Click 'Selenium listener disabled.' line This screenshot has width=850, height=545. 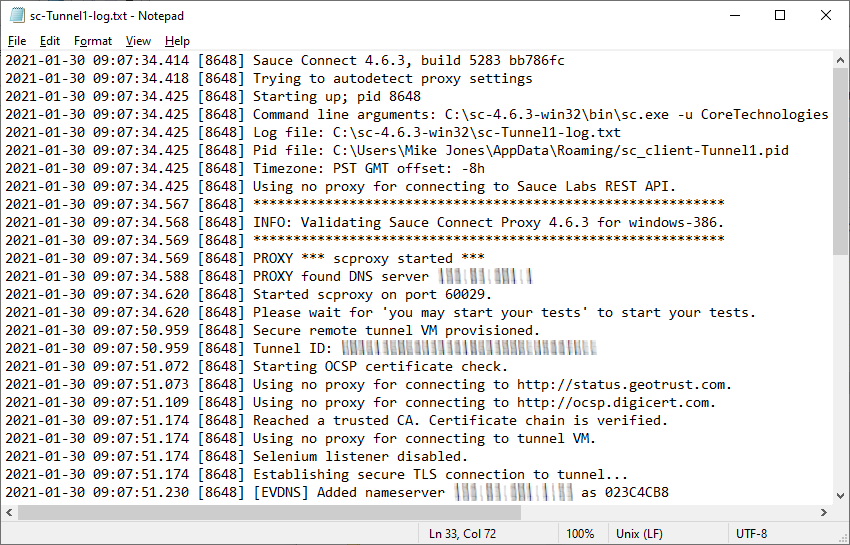pyautogui.click(x=237, y=456)
